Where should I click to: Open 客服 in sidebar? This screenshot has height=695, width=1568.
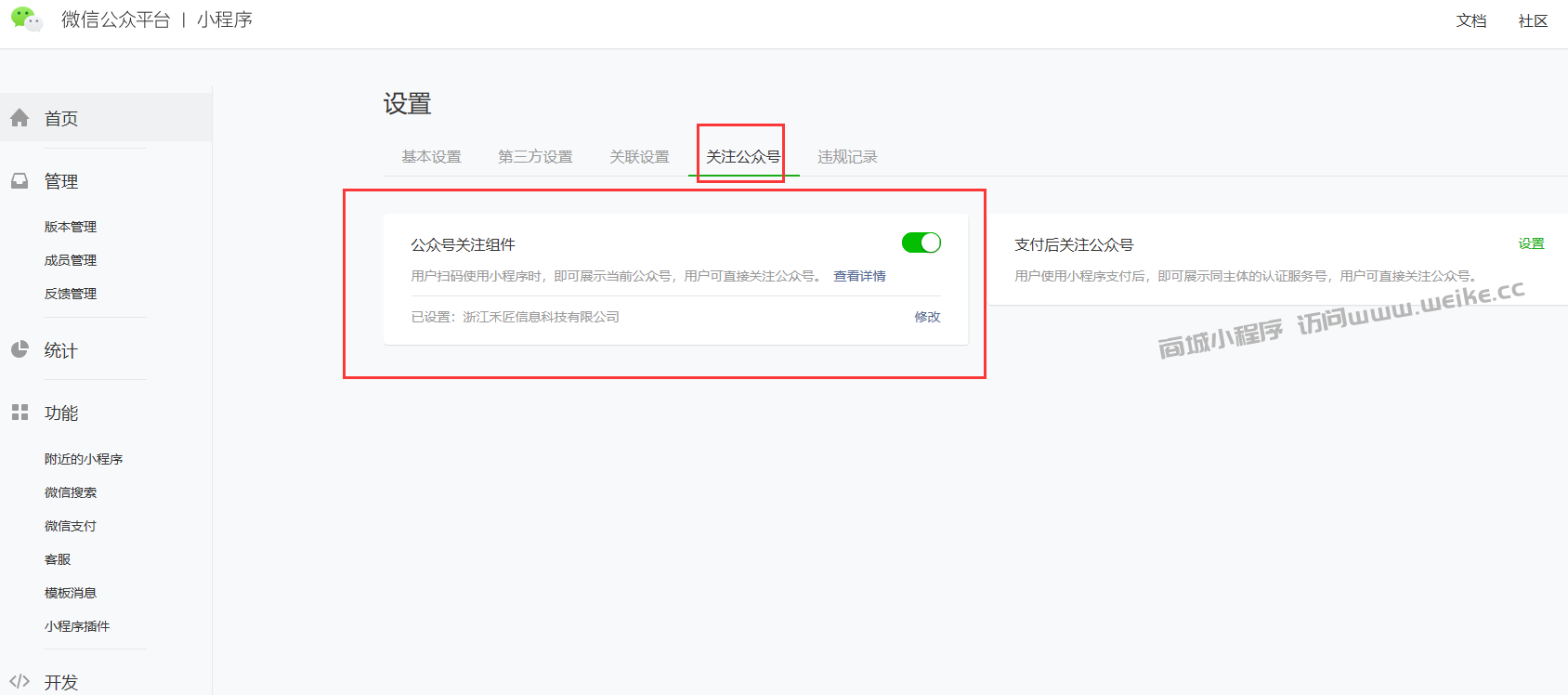point(58,559)
